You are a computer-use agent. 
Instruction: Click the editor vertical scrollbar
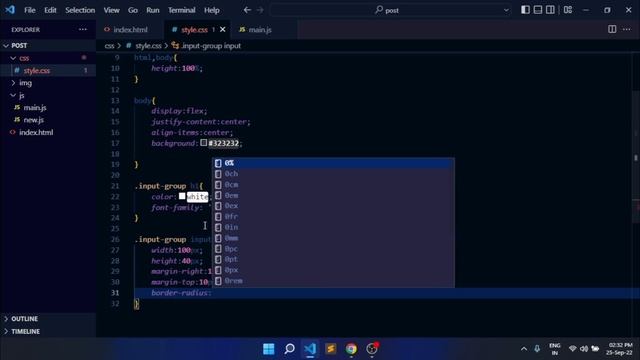point(636,157)
